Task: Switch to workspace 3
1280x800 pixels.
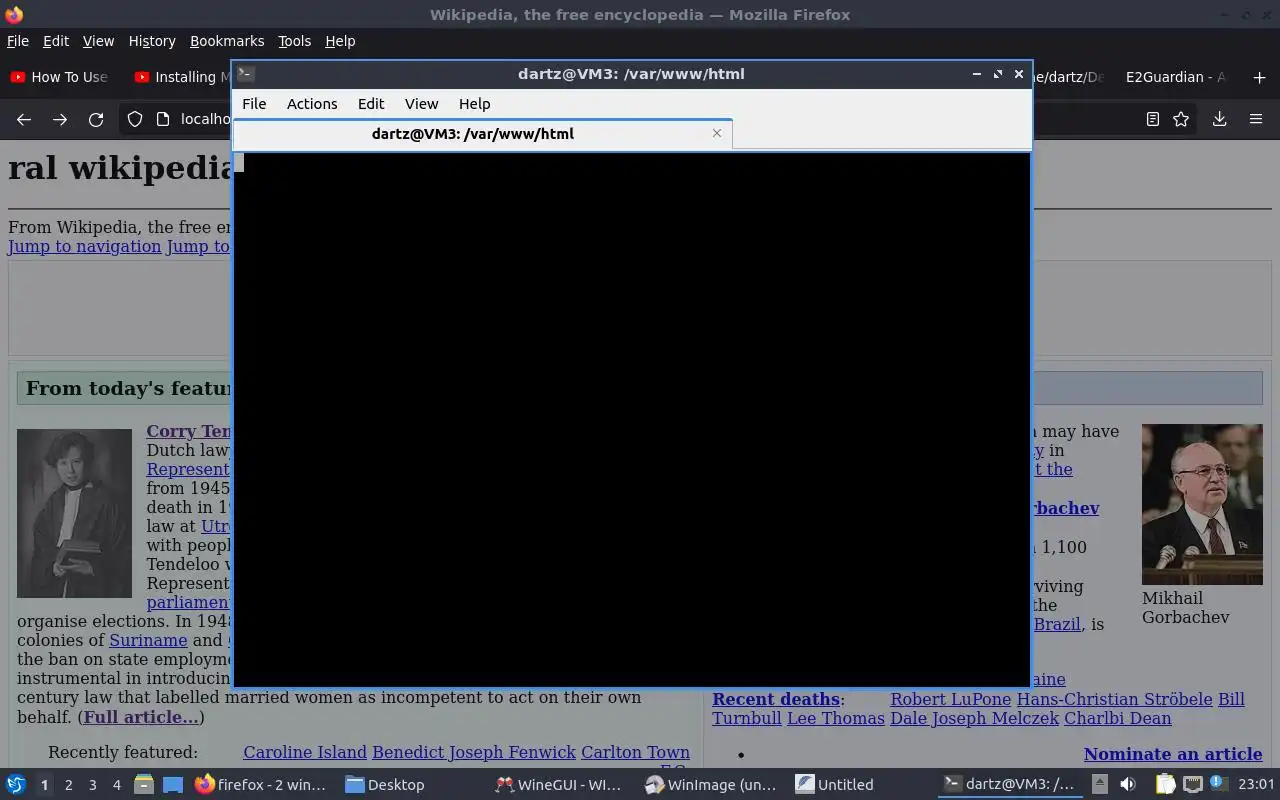Action: point(93,785)
